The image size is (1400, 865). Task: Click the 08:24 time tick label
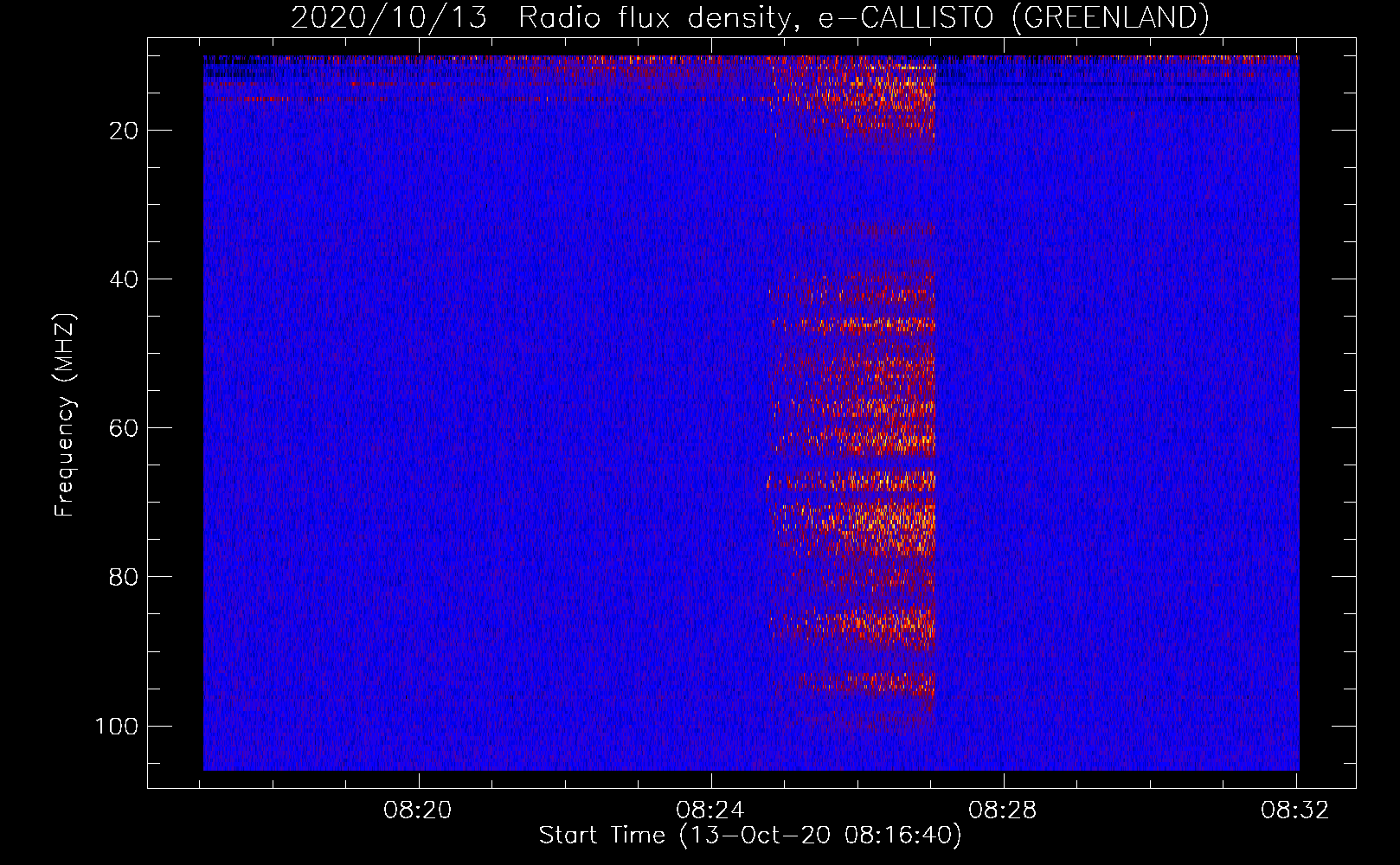(711, 811)
